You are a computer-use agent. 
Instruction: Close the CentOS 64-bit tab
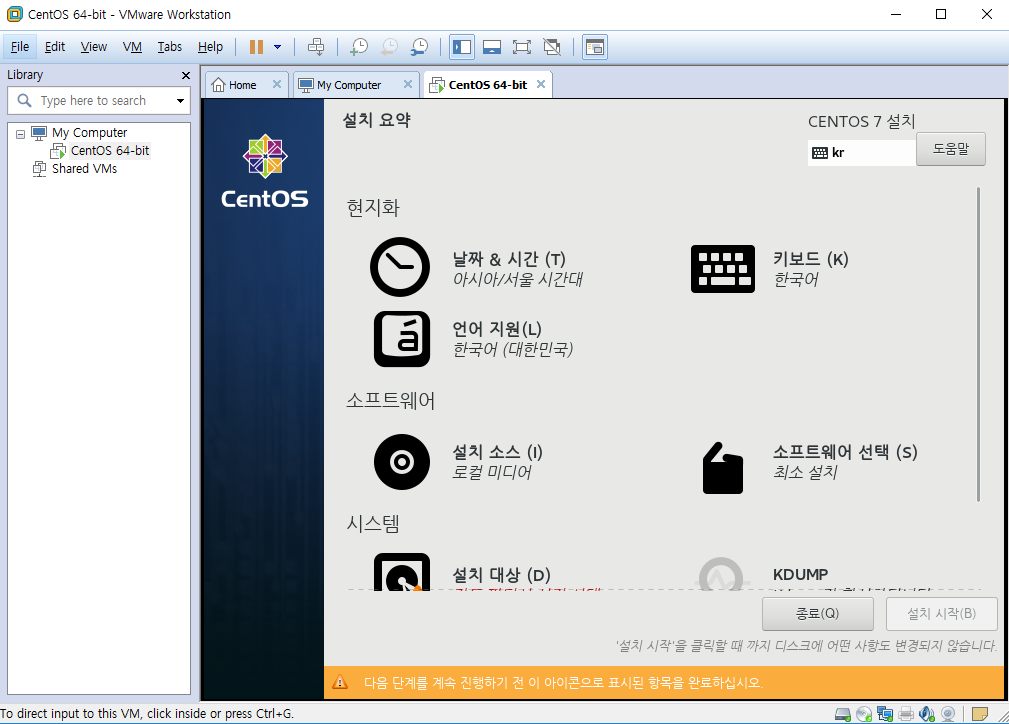tap(541, 84)
